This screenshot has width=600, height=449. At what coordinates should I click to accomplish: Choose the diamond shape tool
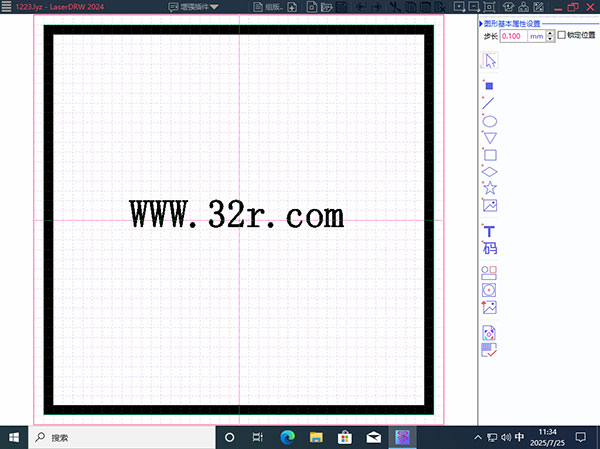tap(490, 171)
